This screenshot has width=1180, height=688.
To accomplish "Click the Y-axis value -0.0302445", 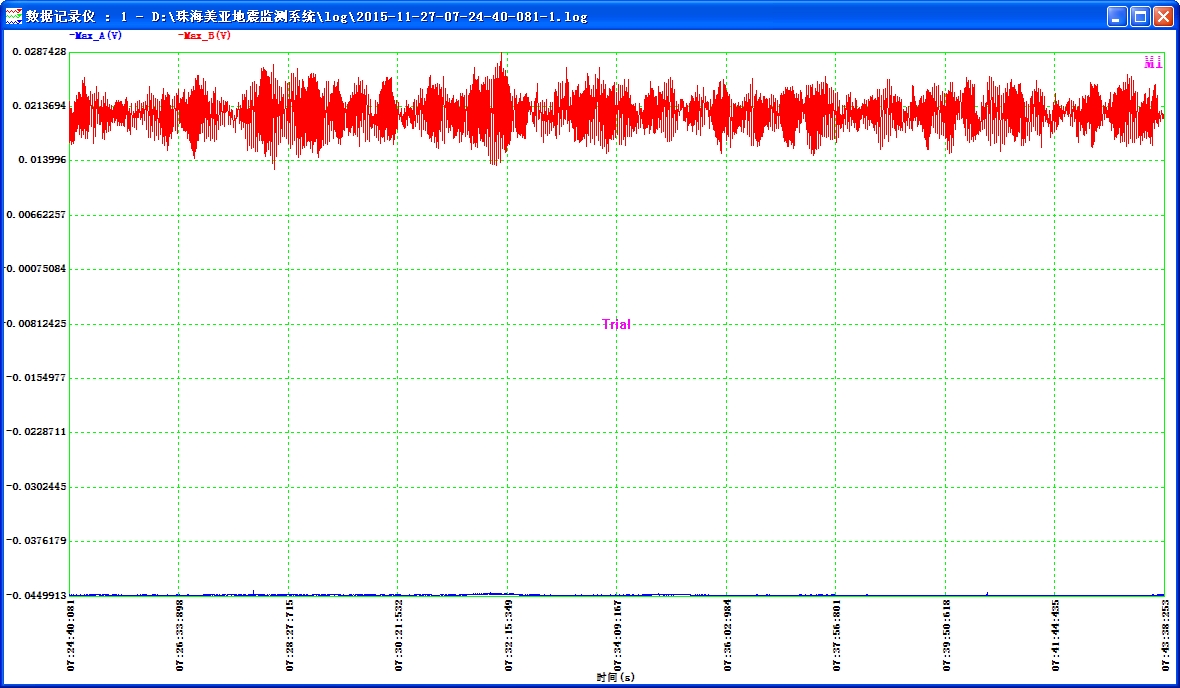I will (x=37, y=487).
